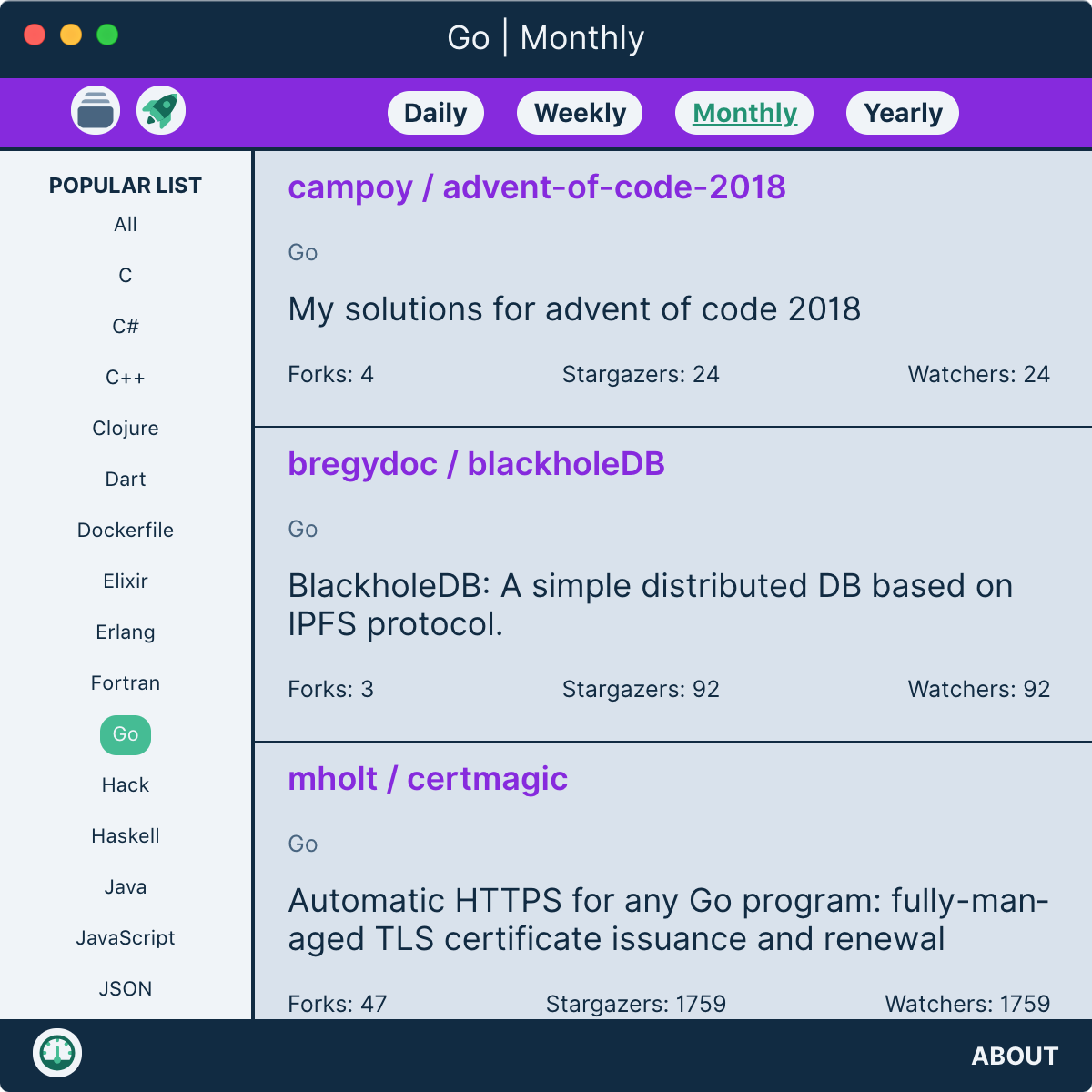Click the certmagic Automatic HTTPS description

669,920
